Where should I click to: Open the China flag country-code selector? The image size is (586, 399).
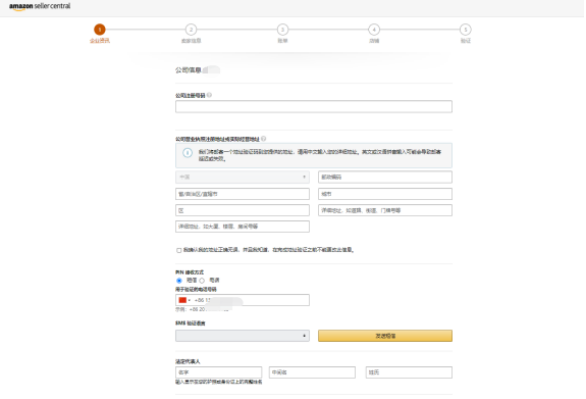(x=185, y=300)
